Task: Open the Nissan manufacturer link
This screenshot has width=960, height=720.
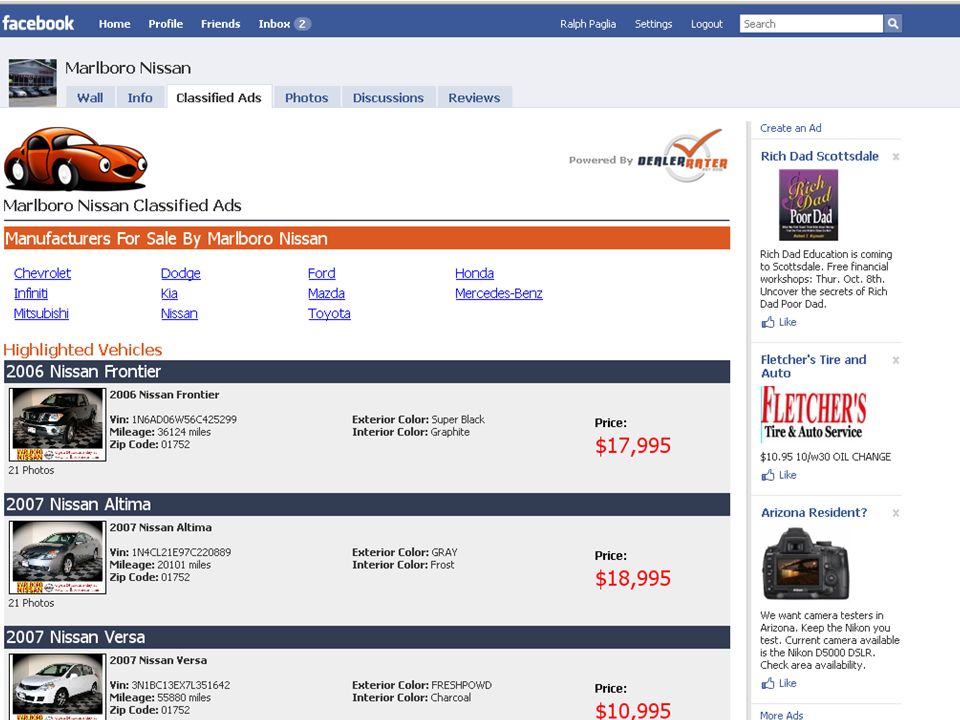Action: (179, 313)
